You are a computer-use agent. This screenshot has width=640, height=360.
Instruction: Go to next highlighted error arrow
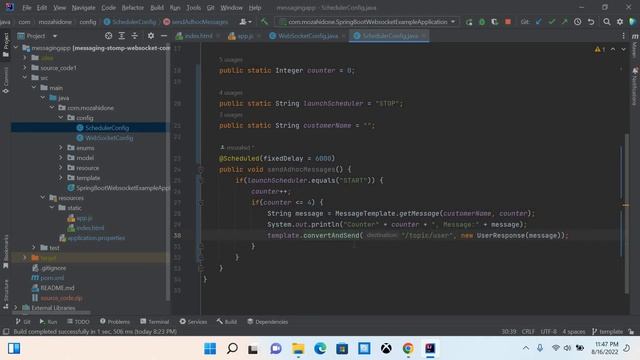pos(623,49)
